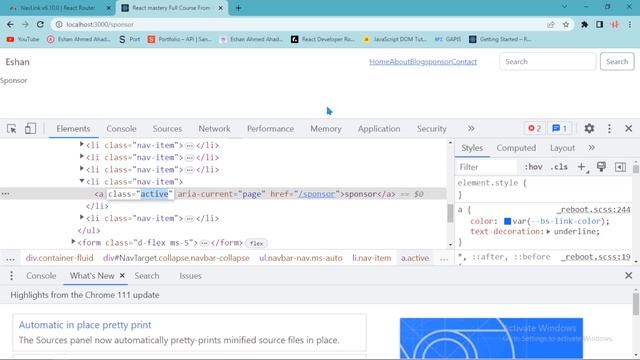Show more Styles pane tabs chevron
This screenshot has height=360, width=640.
591,148
